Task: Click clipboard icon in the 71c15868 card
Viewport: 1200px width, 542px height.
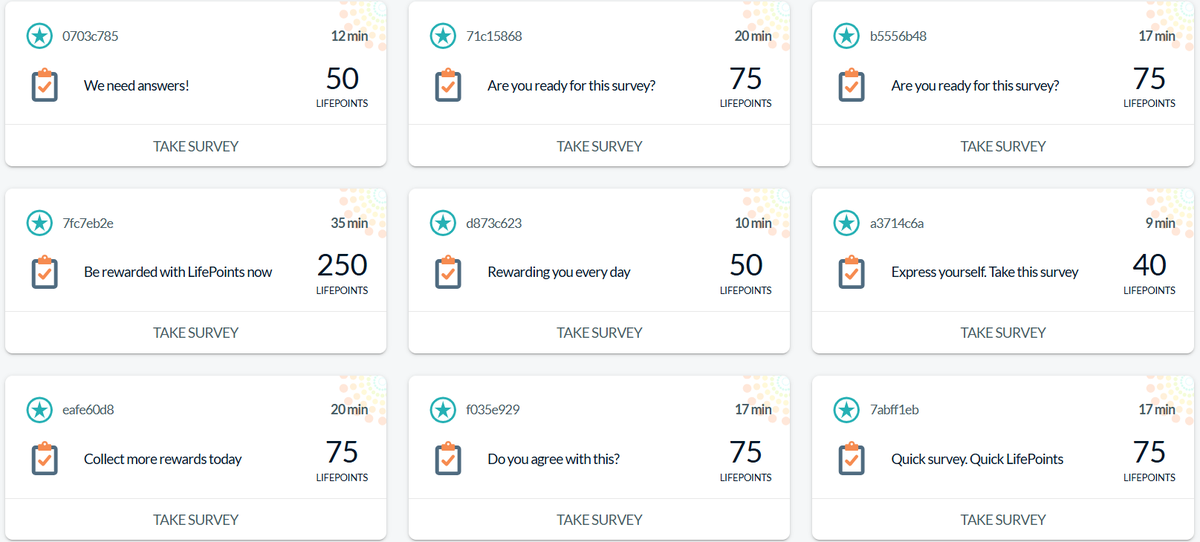Action: pyautogui.click(x=448, y=85)
